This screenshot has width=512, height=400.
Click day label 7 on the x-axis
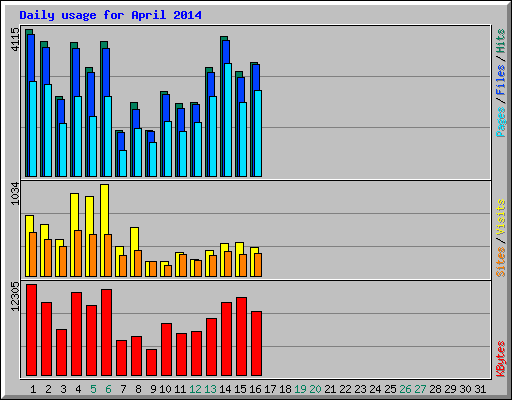tap(123, 389)
